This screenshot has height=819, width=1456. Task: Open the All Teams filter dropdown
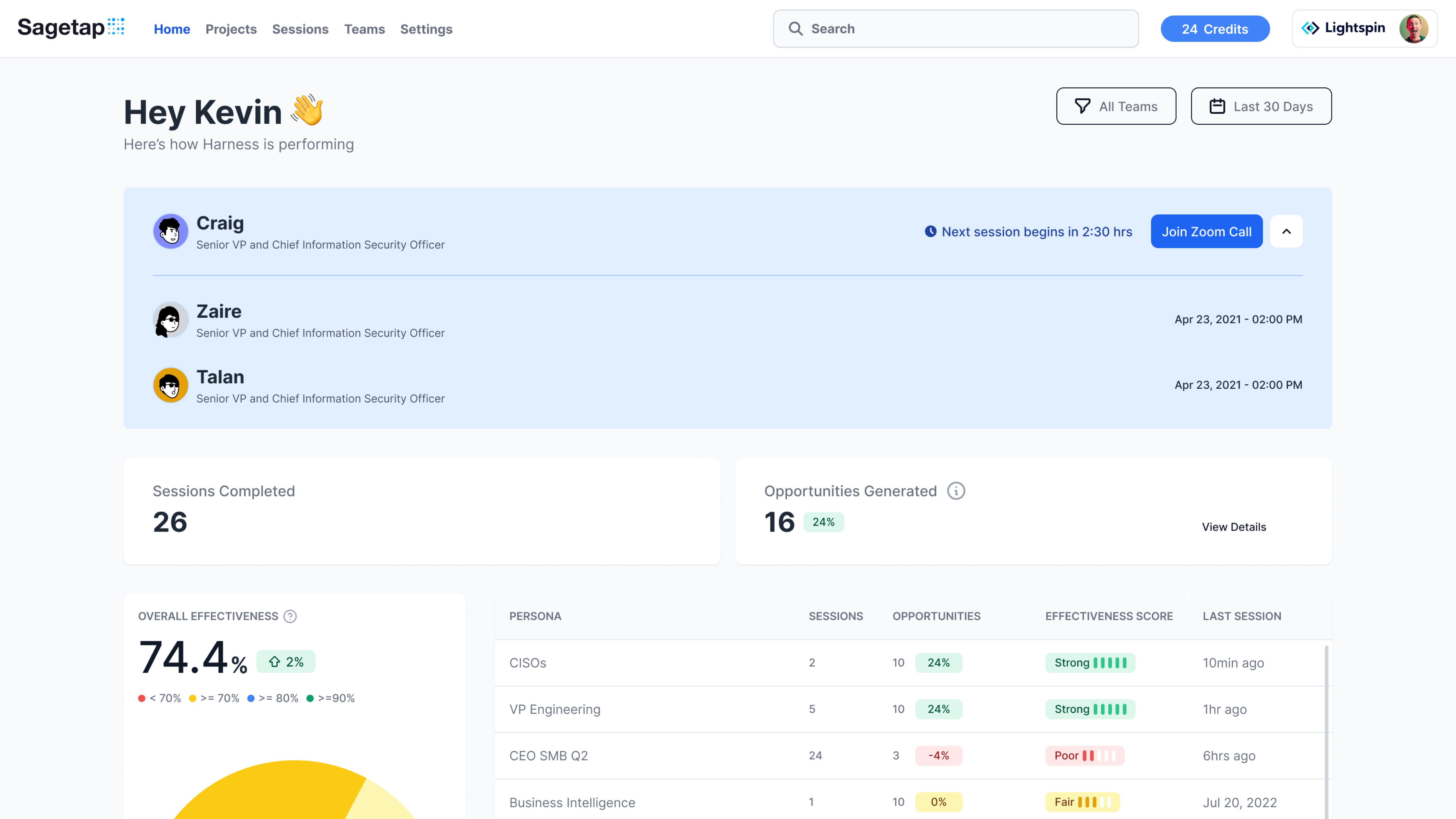[1116, 106]
